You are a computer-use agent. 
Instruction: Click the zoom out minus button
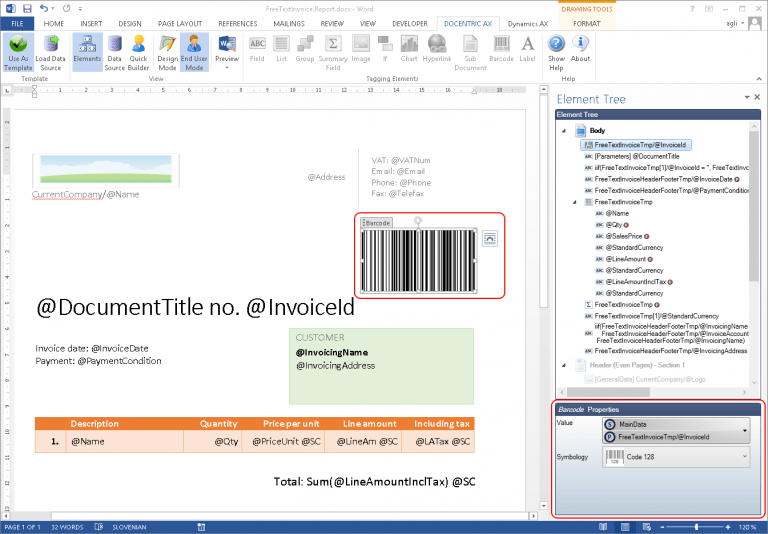coord(664,527)
